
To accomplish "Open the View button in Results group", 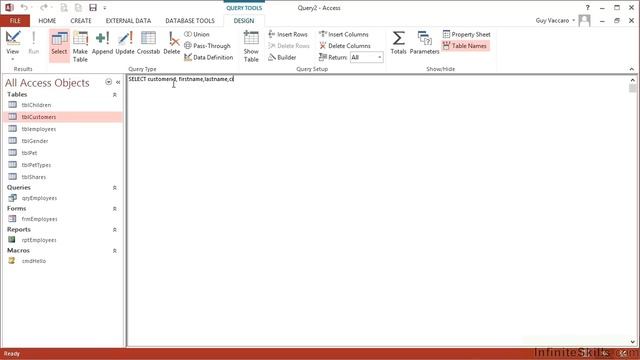I will 13,45.
